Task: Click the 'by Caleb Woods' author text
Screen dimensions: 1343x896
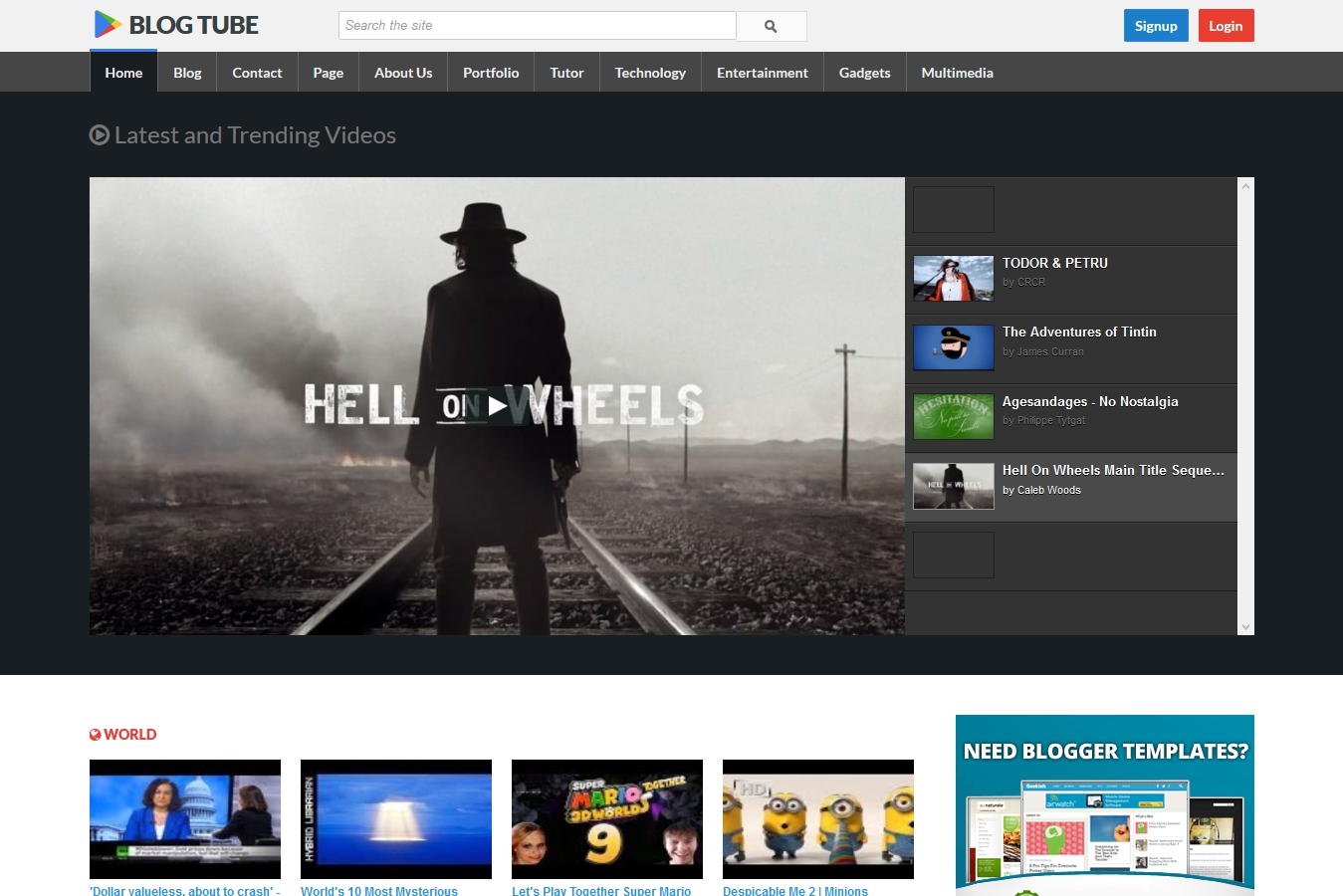Action: pyautogui.click(x=1041, y=490)
